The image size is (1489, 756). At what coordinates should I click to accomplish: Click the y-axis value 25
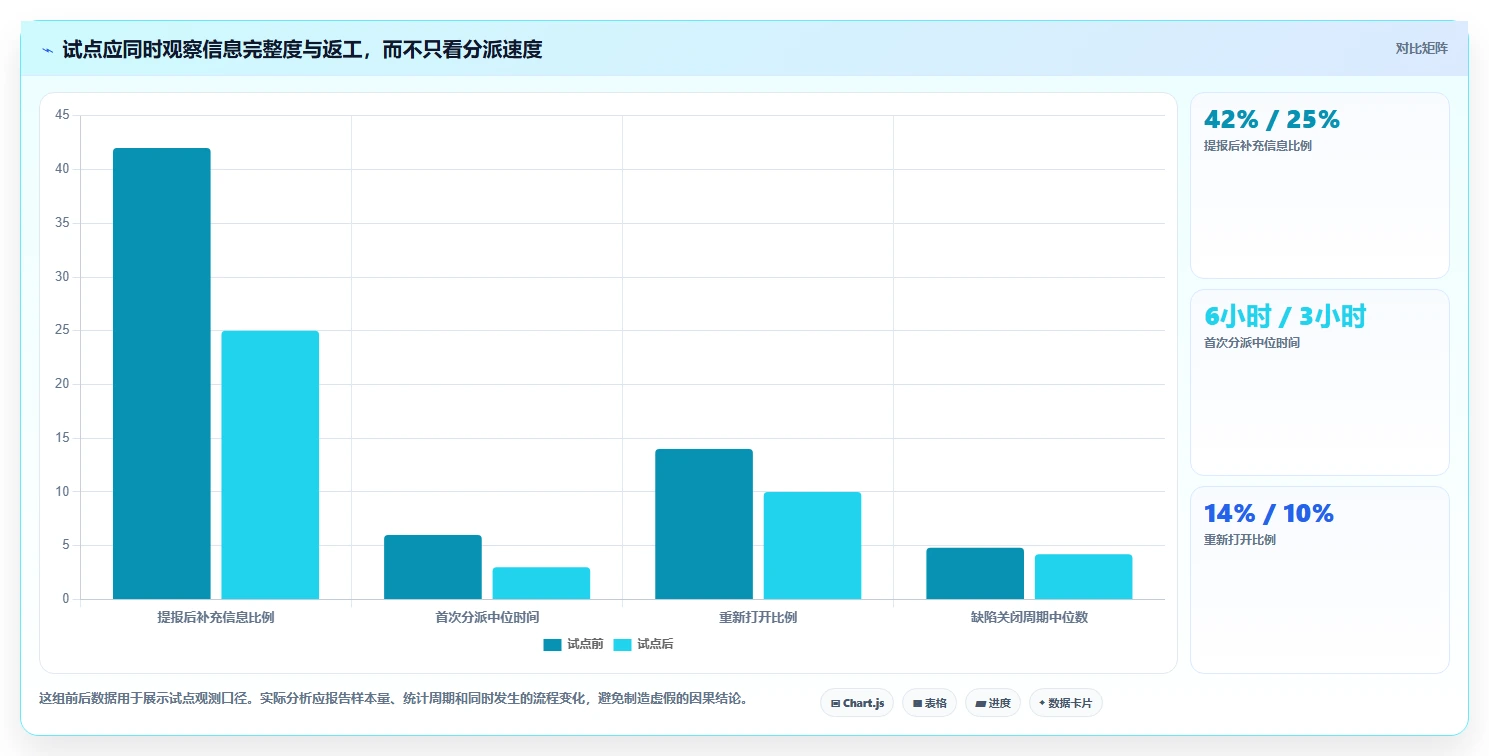(62, 330)
